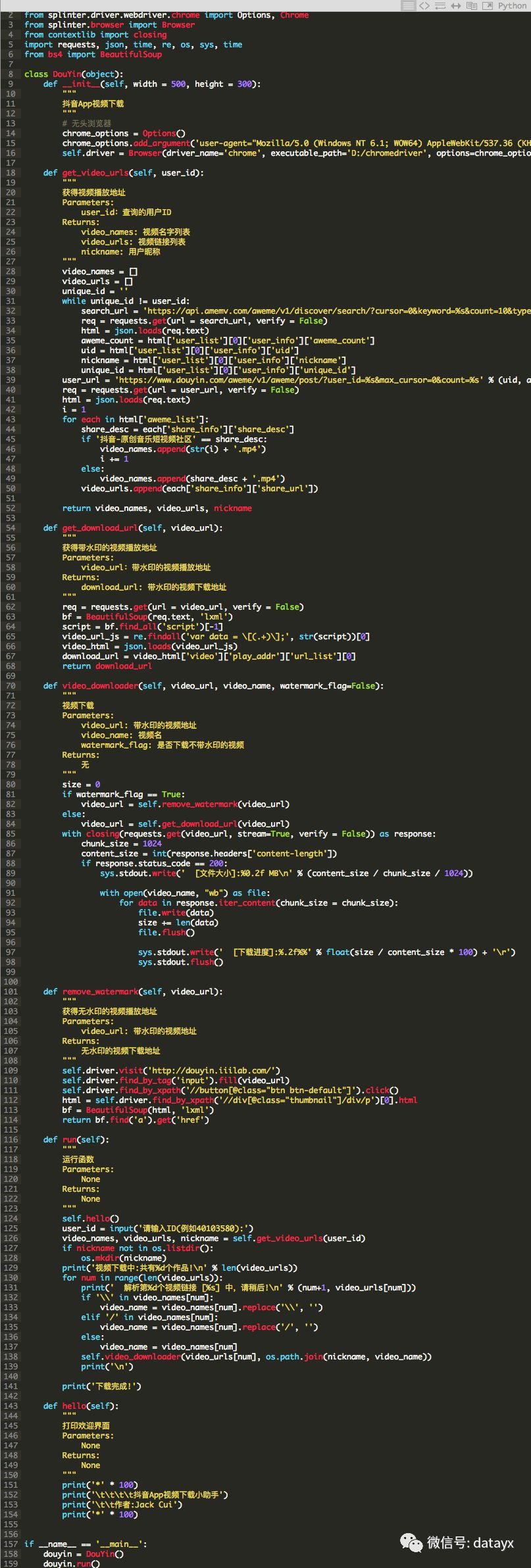Click the 'def hello(self):' line
The height and width of the screenshot is (1568, 531).
coord(81,1406)
